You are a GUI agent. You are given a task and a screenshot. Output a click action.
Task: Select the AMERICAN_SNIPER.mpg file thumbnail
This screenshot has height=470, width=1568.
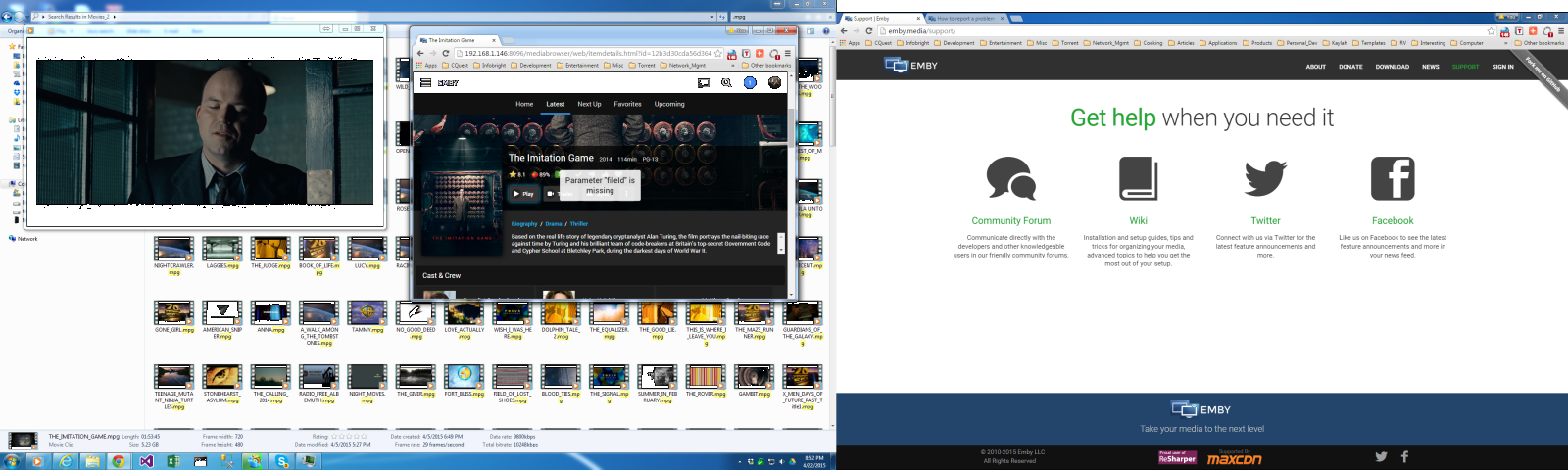(x=222, y=313)
